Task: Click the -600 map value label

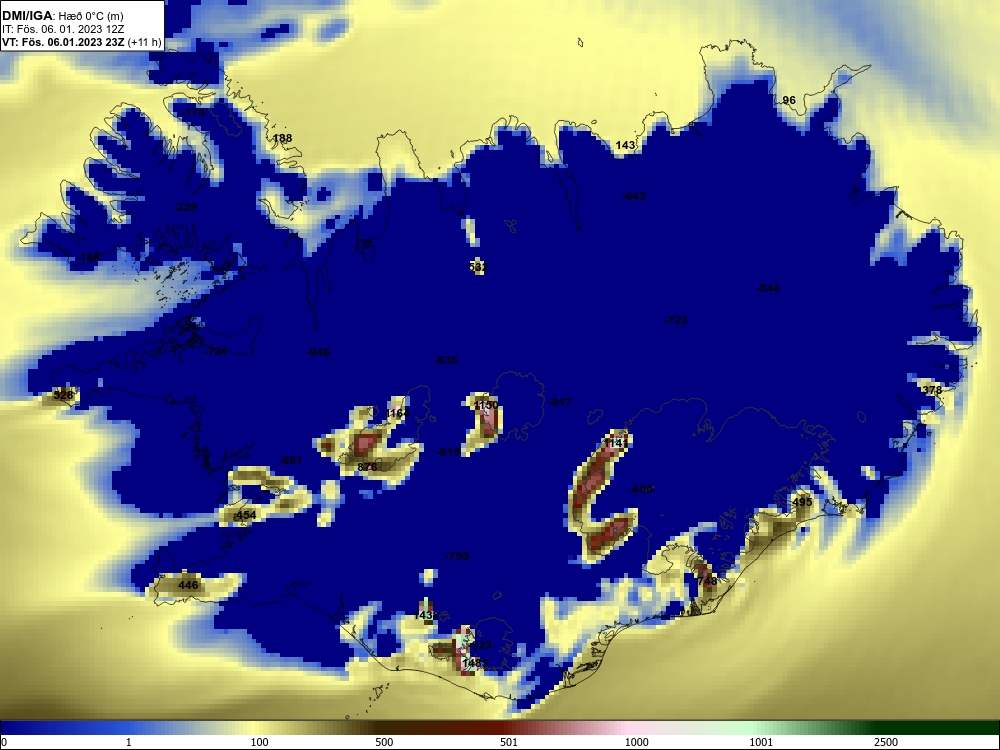Action: (x=641, y=489)
